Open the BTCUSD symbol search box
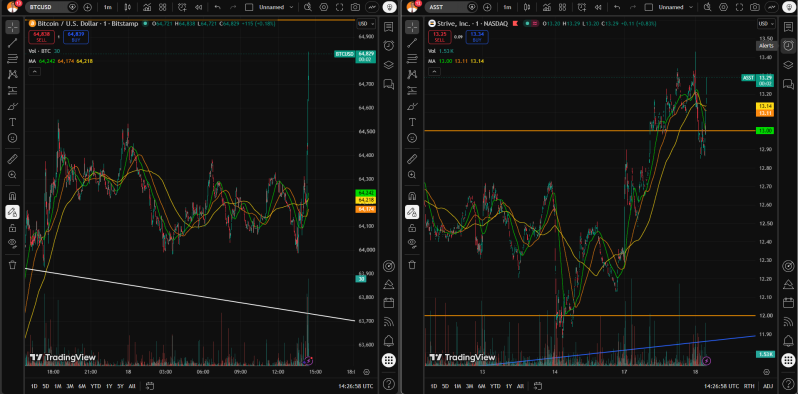This screenshot has height=394, width=798. (46, 7)
